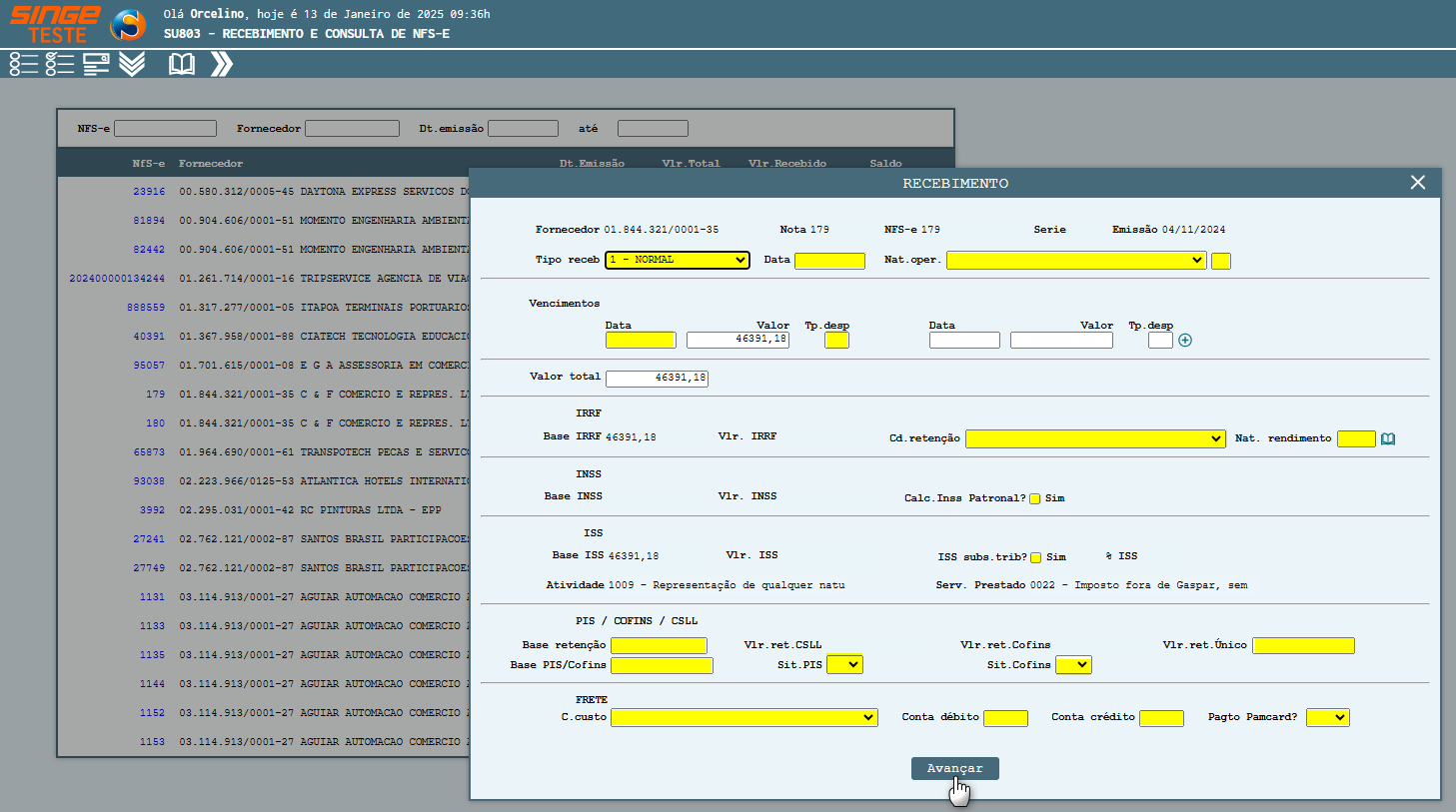Click first Vencimentos Valor field 46391,18
This screenshot has height=812, width=1456.
point(737,341)
